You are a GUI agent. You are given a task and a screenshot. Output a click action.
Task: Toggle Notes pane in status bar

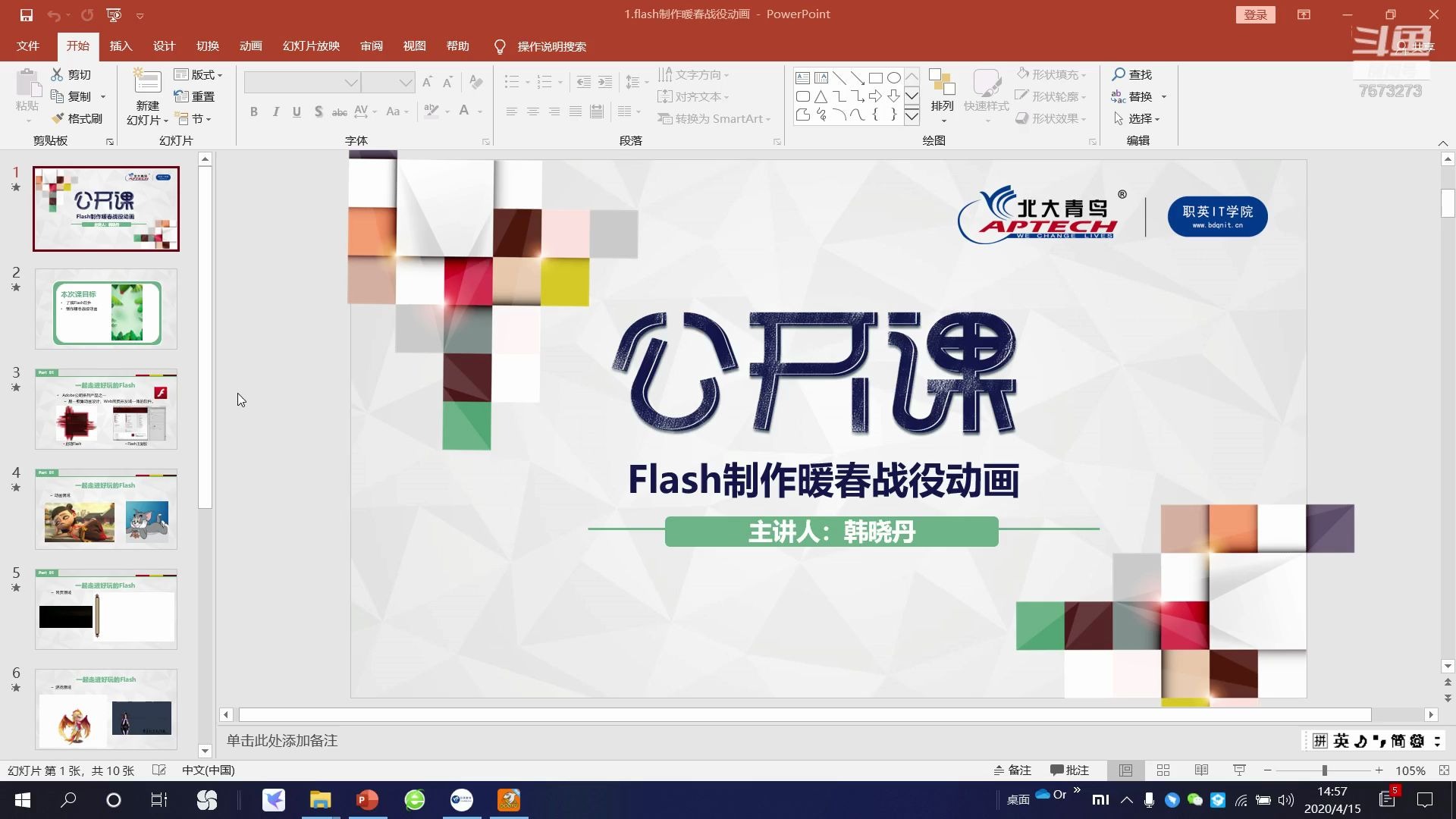(1012, 770)
